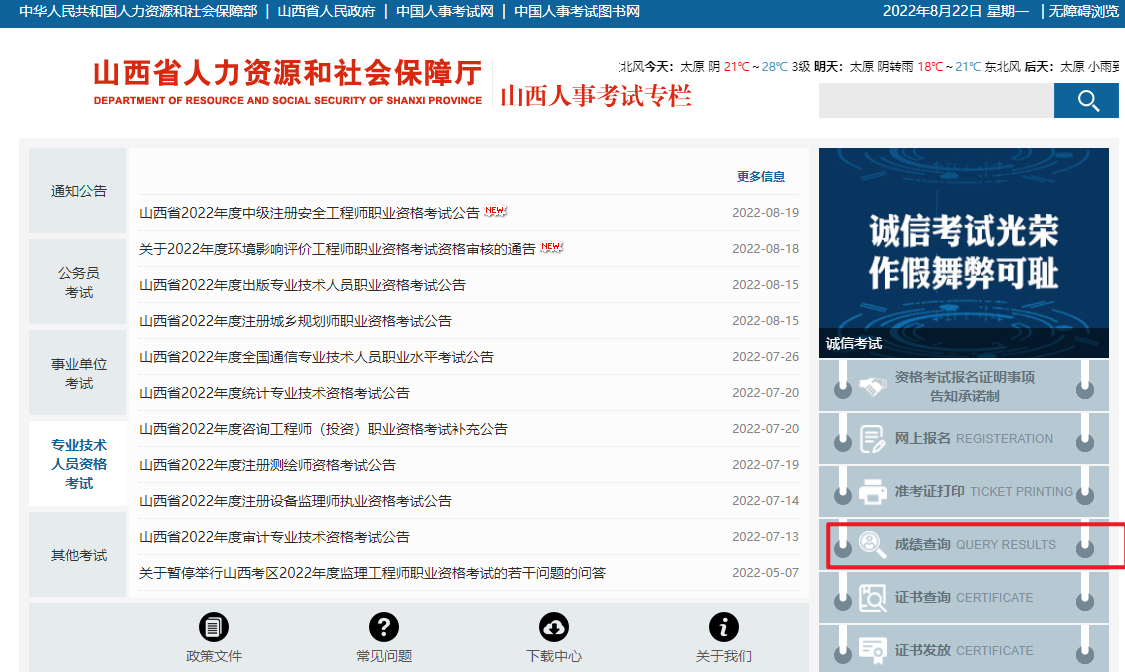Open 山西省2022年度注册设备监理师执业资格考试公告
The width and height of the screenshot is (1125, 672).
point(295,501)
